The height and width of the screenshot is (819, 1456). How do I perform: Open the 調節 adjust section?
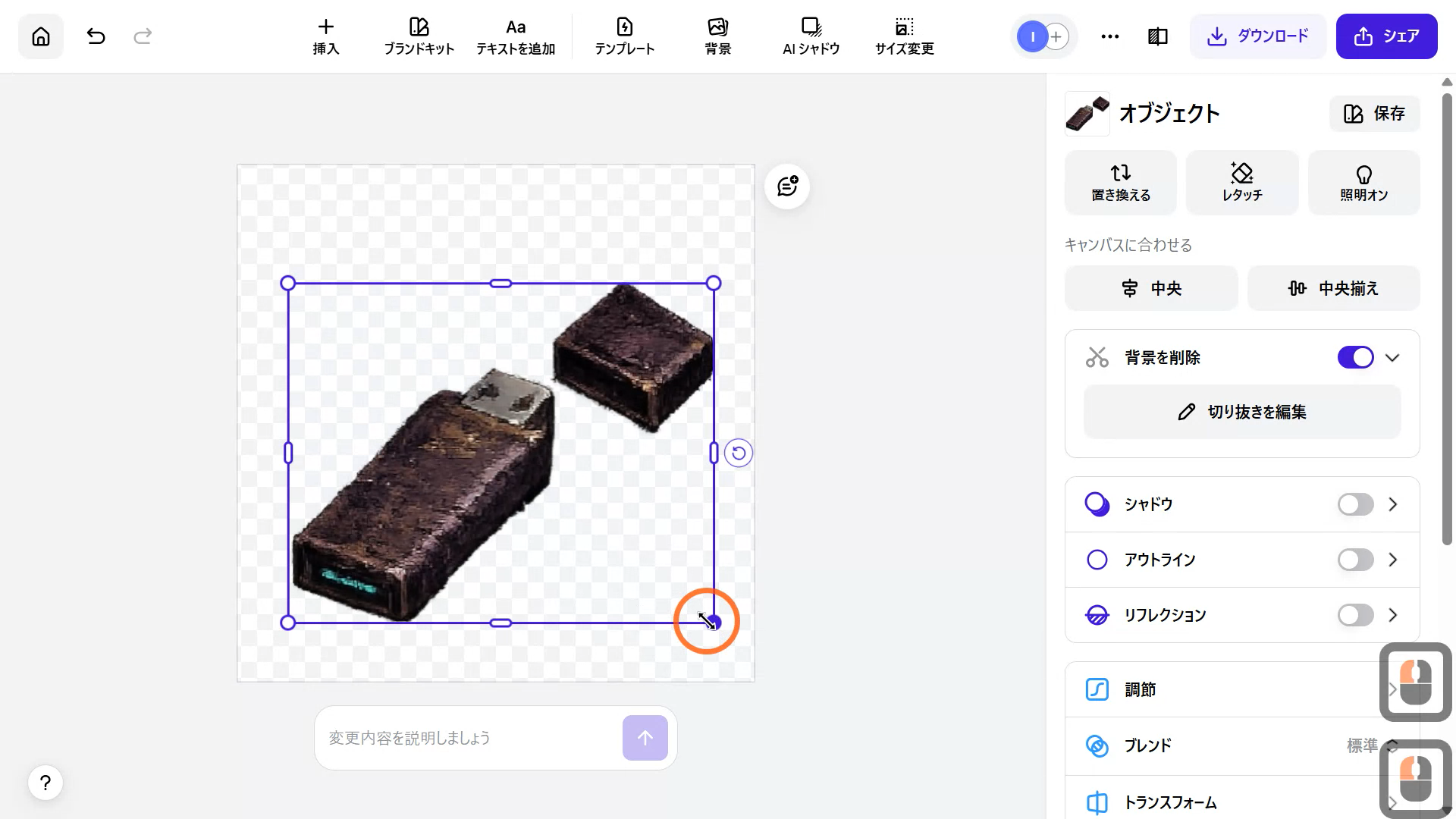1241,689
